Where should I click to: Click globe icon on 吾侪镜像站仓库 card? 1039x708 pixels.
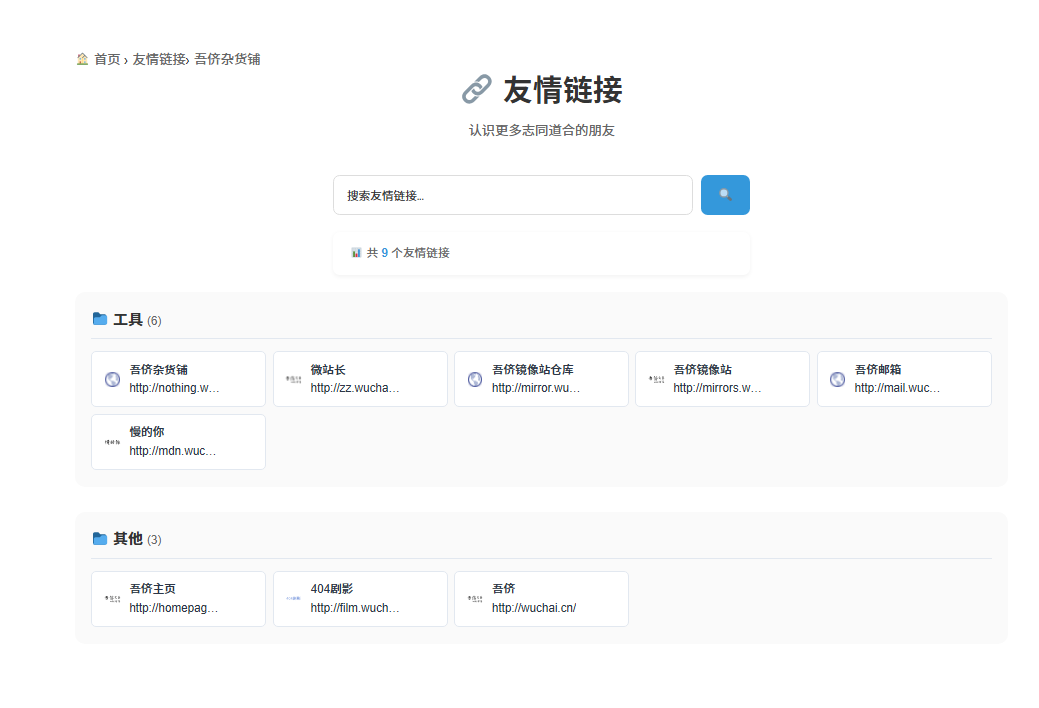[475, 379]
